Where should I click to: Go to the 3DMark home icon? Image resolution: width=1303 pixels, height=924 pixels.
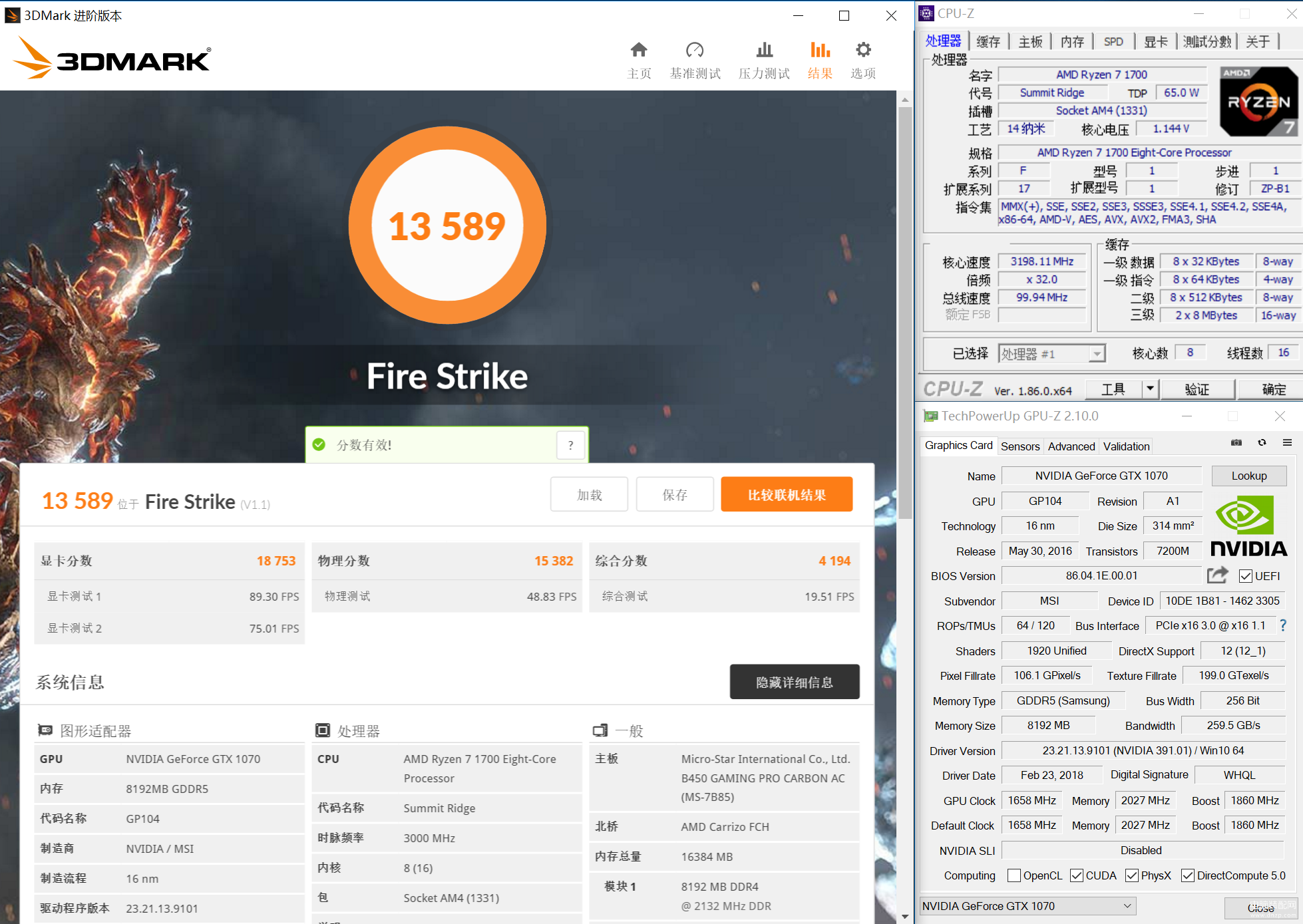[x=639, y=50]
